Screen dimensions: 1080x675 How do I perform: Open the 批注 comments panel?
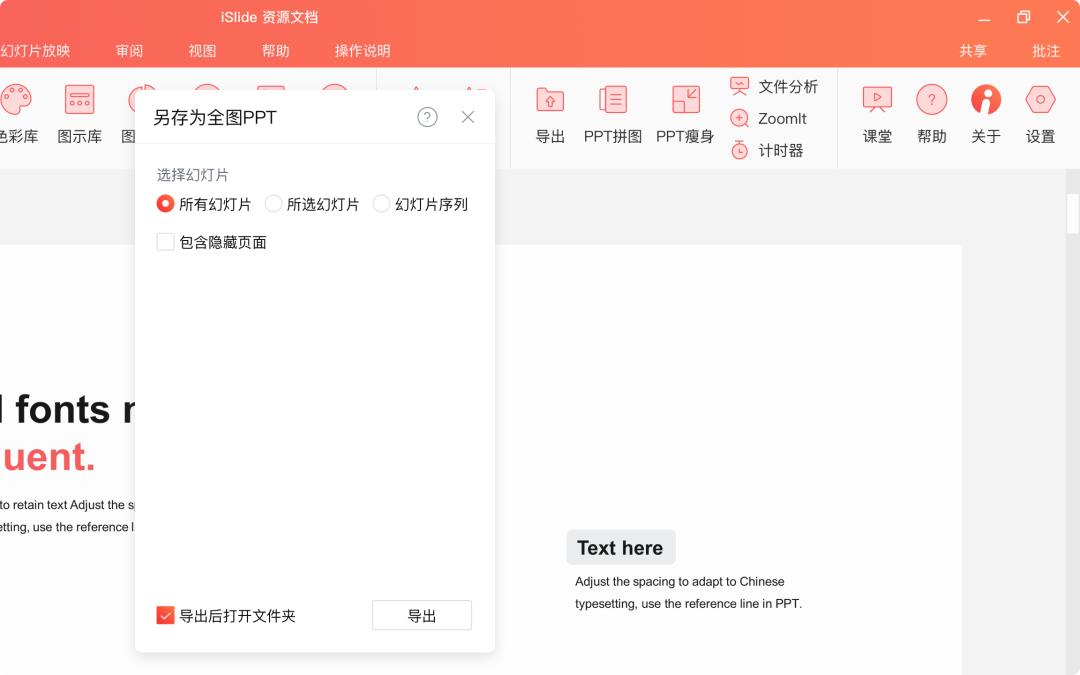pos(1045,50)
